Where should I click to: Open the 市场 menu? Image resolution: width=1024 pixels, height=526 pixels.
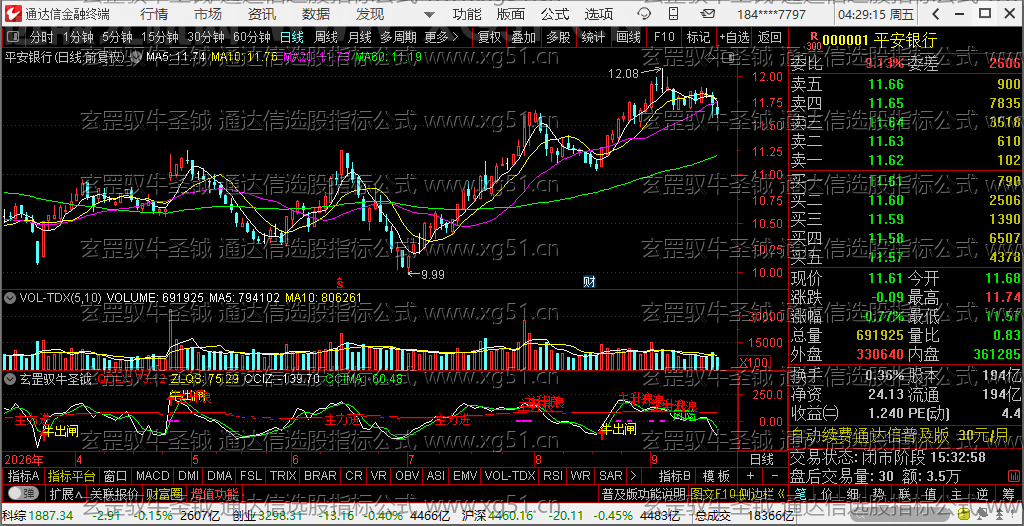point(208,14)
